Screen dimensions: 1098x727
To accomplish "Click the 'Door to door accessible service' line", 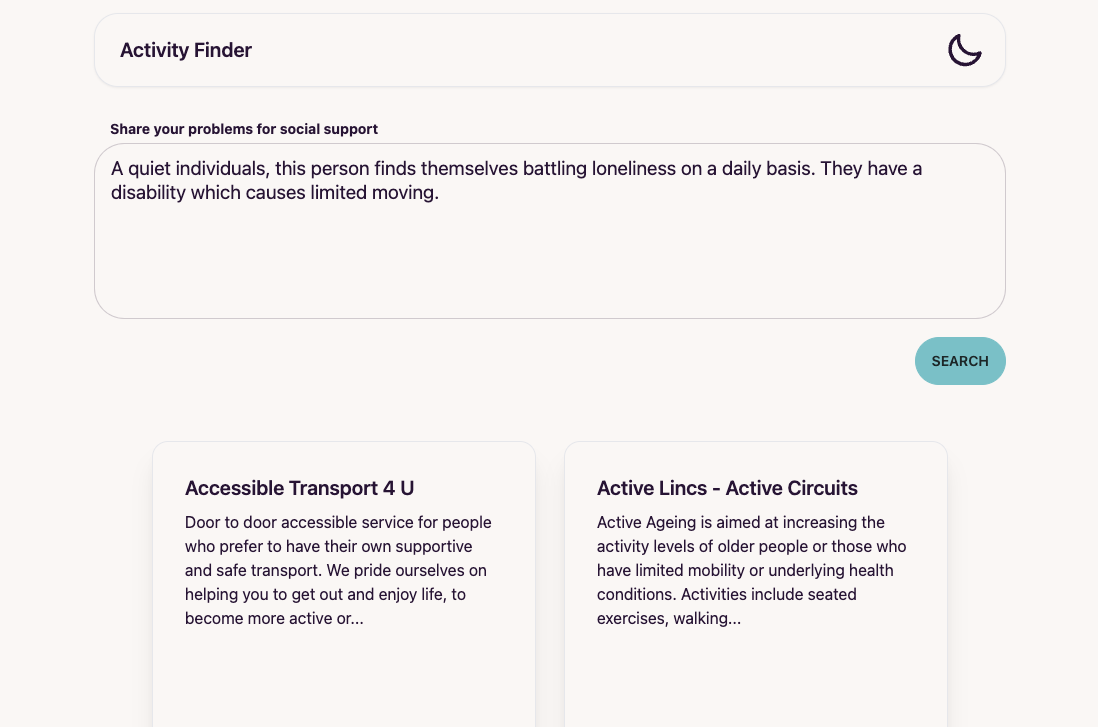I will pos(338,522).
